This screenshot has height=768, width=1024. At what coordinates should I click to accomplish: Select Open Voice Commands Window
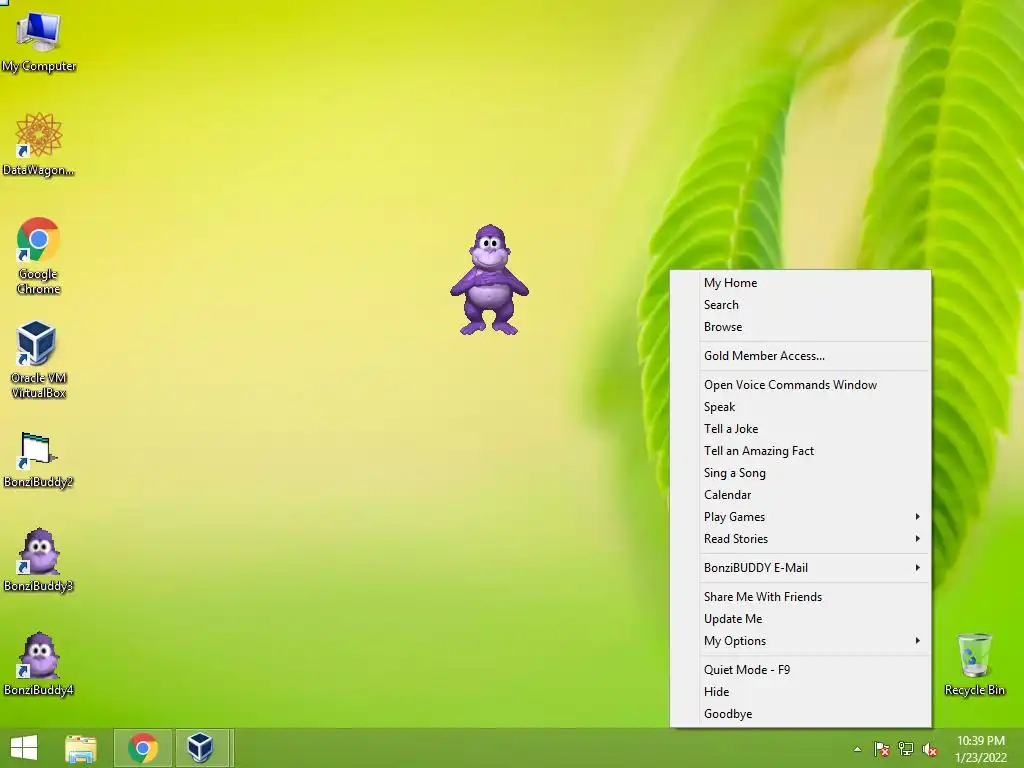[801, 385]
